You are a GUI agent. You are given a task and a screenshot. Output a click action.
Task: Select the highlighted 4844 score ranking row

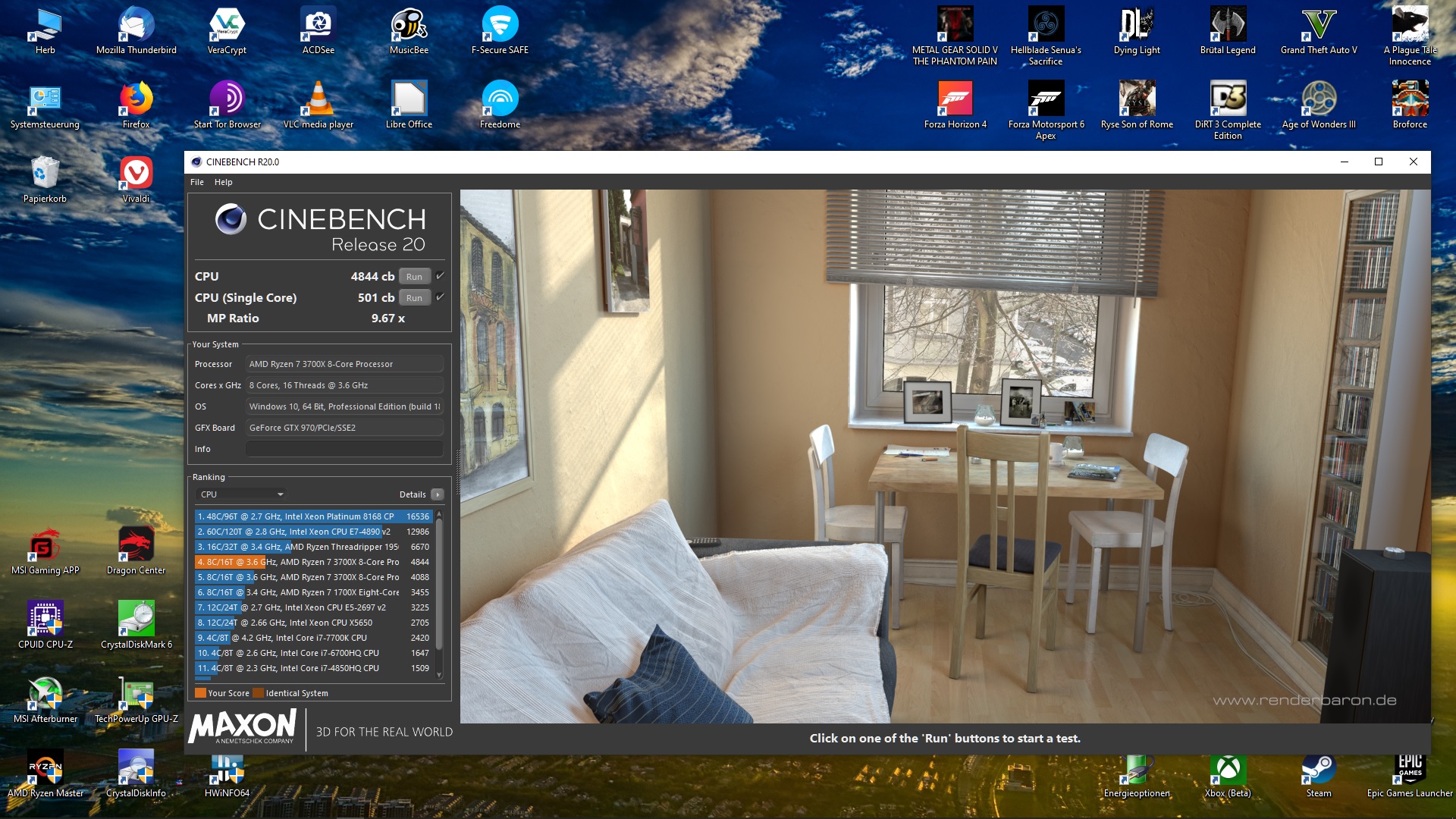(314, 562)
